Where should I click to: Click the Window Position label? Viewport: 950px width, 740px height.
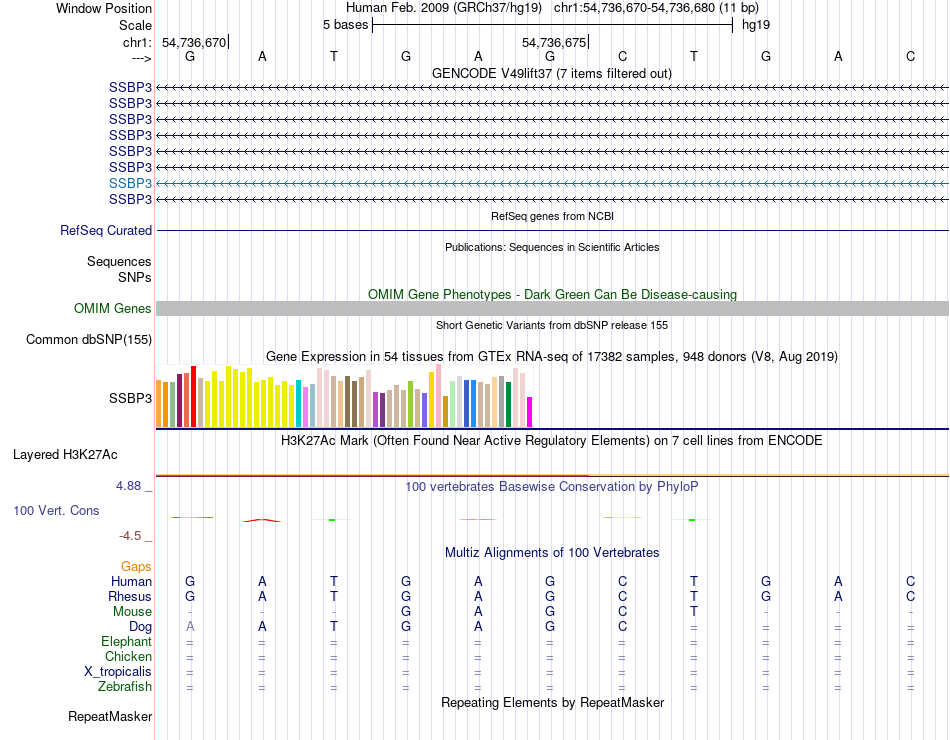coord(104,8)
